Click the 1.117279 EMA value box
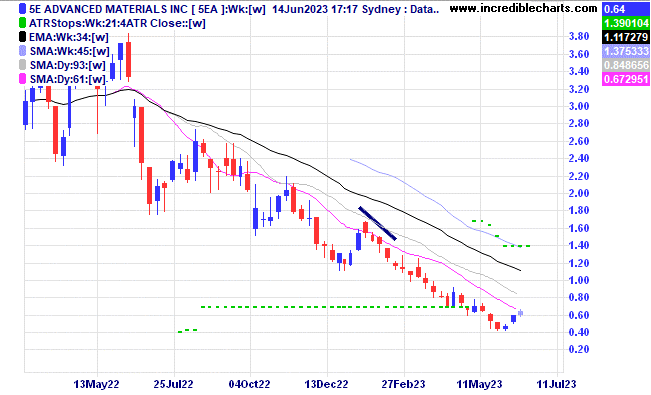 626,37
